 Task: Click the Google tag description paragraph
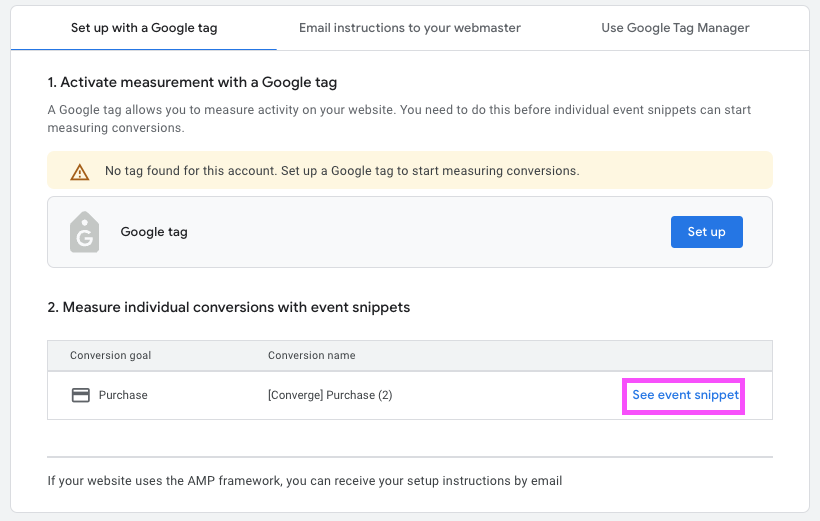[x=399, y=119]
